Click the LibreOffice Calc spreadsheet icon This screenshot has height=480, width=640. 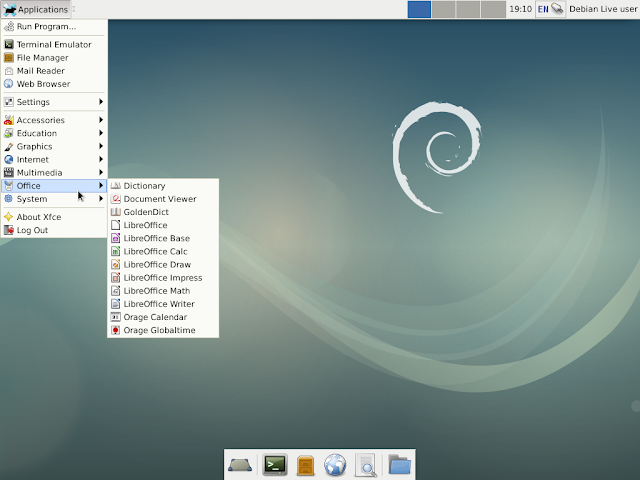tap(116, 251)
